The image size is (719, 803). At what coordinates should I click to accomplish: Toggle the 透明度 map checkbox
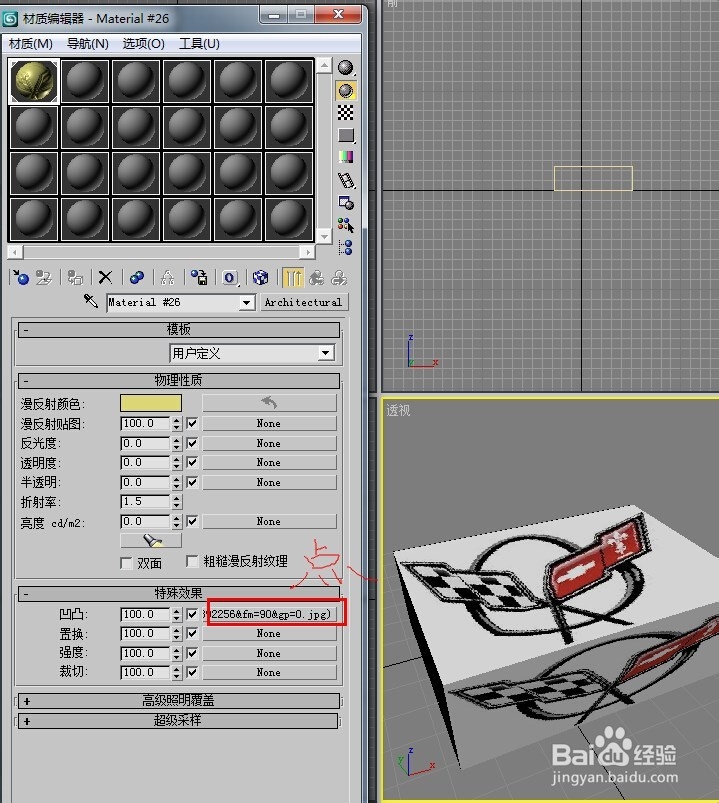click(x=192, y=462)
